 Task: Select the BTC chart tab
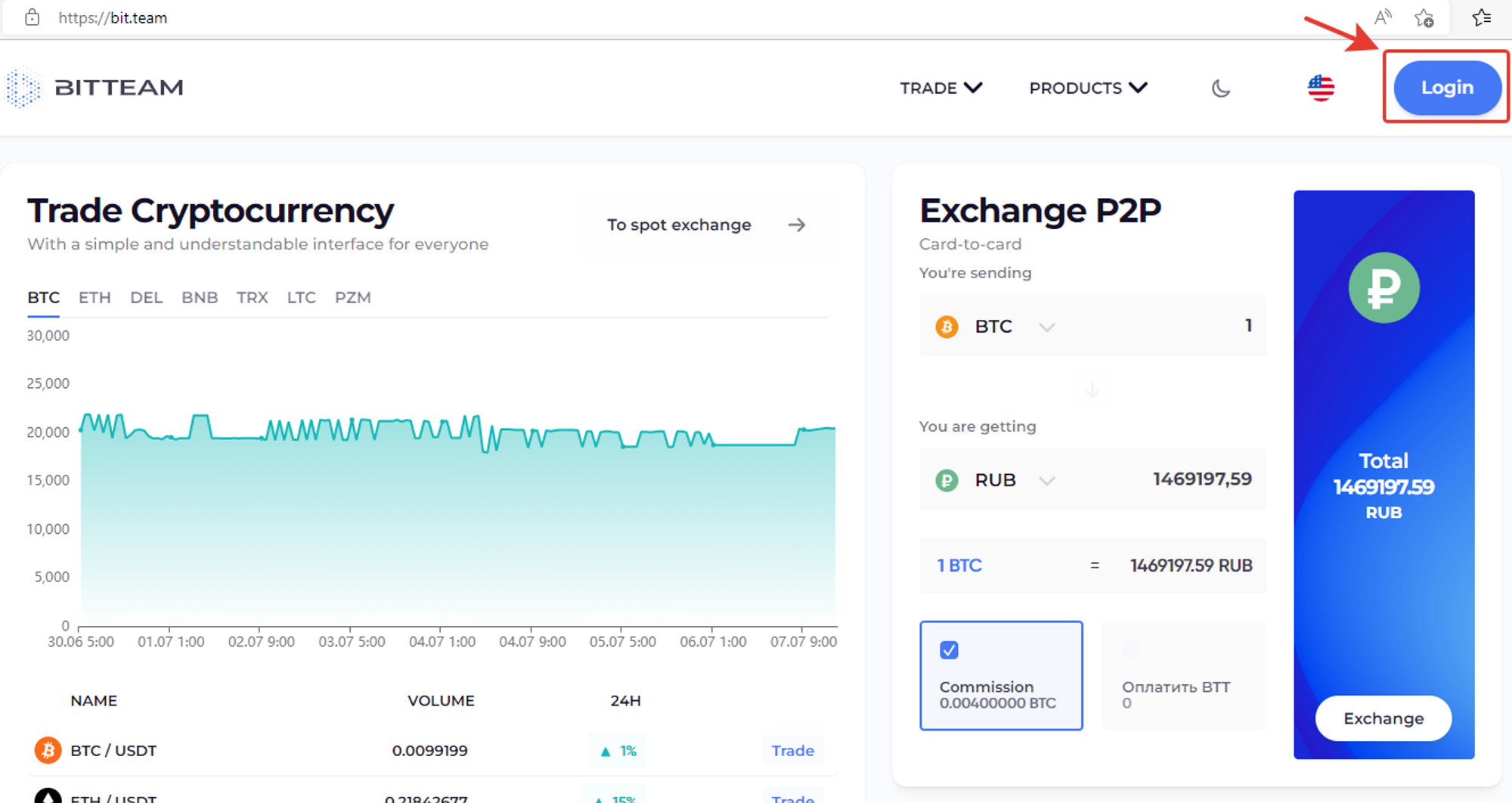(x=44, y=297)
